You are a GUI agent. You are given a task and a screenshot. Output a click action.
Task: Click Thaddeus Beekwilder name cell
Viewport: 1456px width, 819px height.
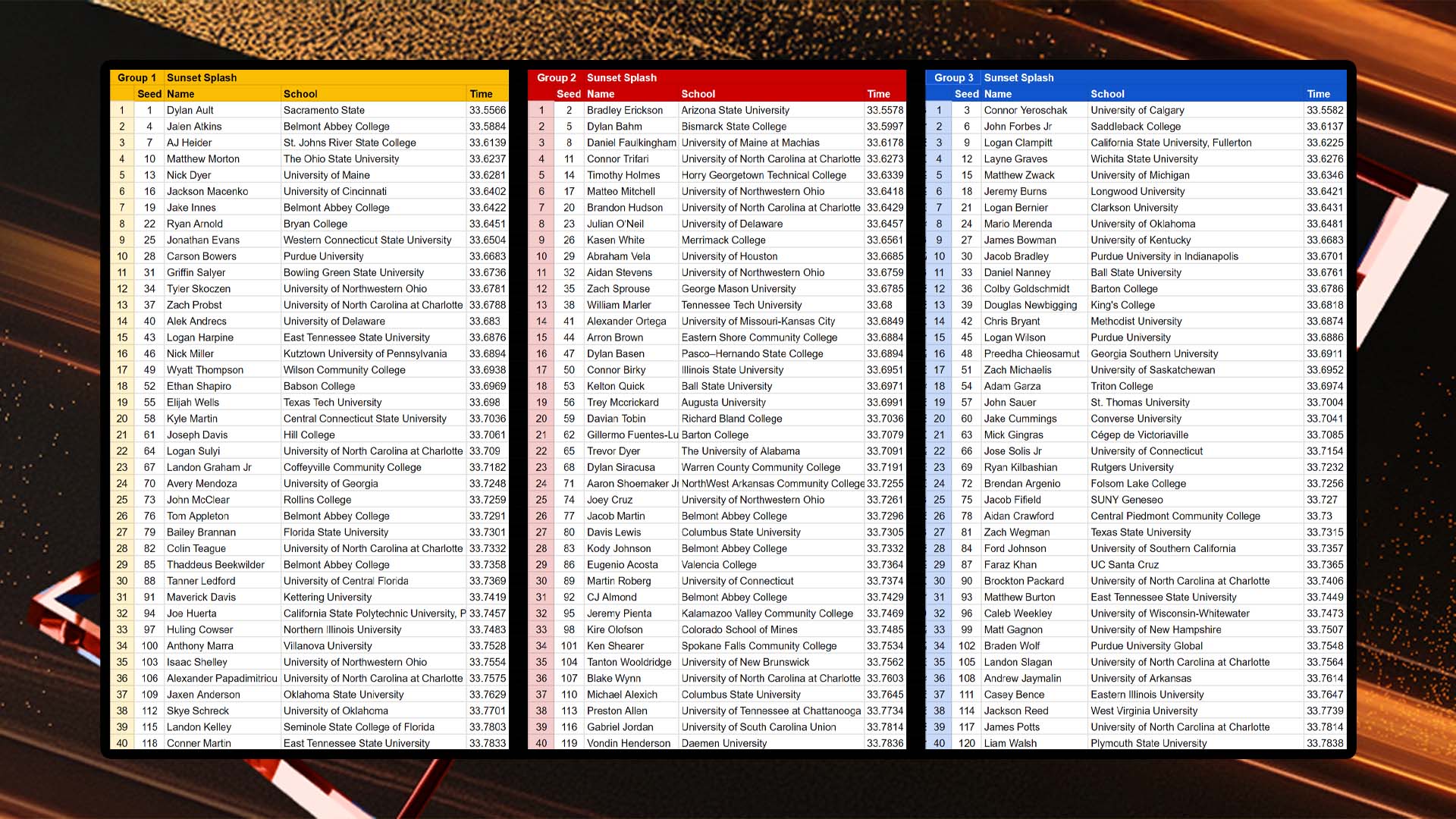215,565
